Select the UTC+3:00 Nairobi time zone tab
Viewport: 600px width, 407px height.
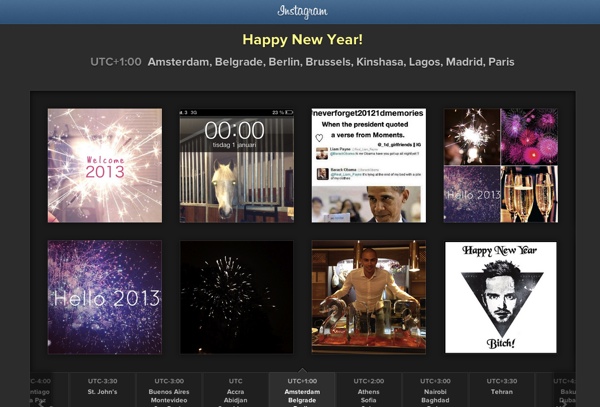coord(435,389)
